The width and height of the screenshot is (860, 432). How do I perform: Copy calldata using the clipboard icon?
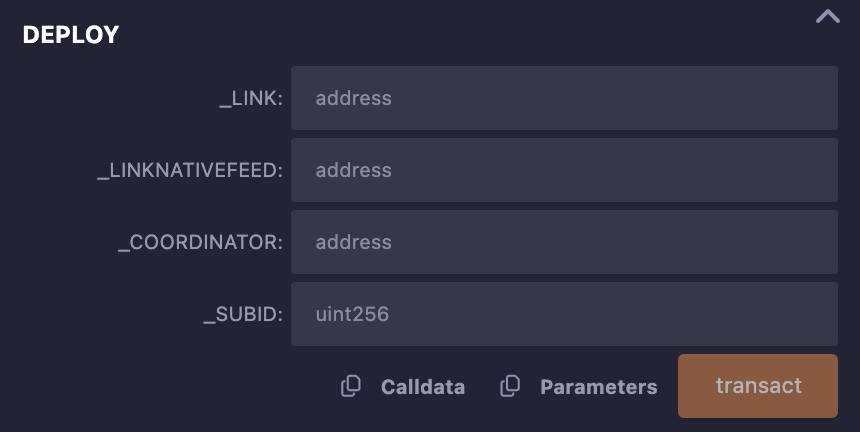(351, 386)
